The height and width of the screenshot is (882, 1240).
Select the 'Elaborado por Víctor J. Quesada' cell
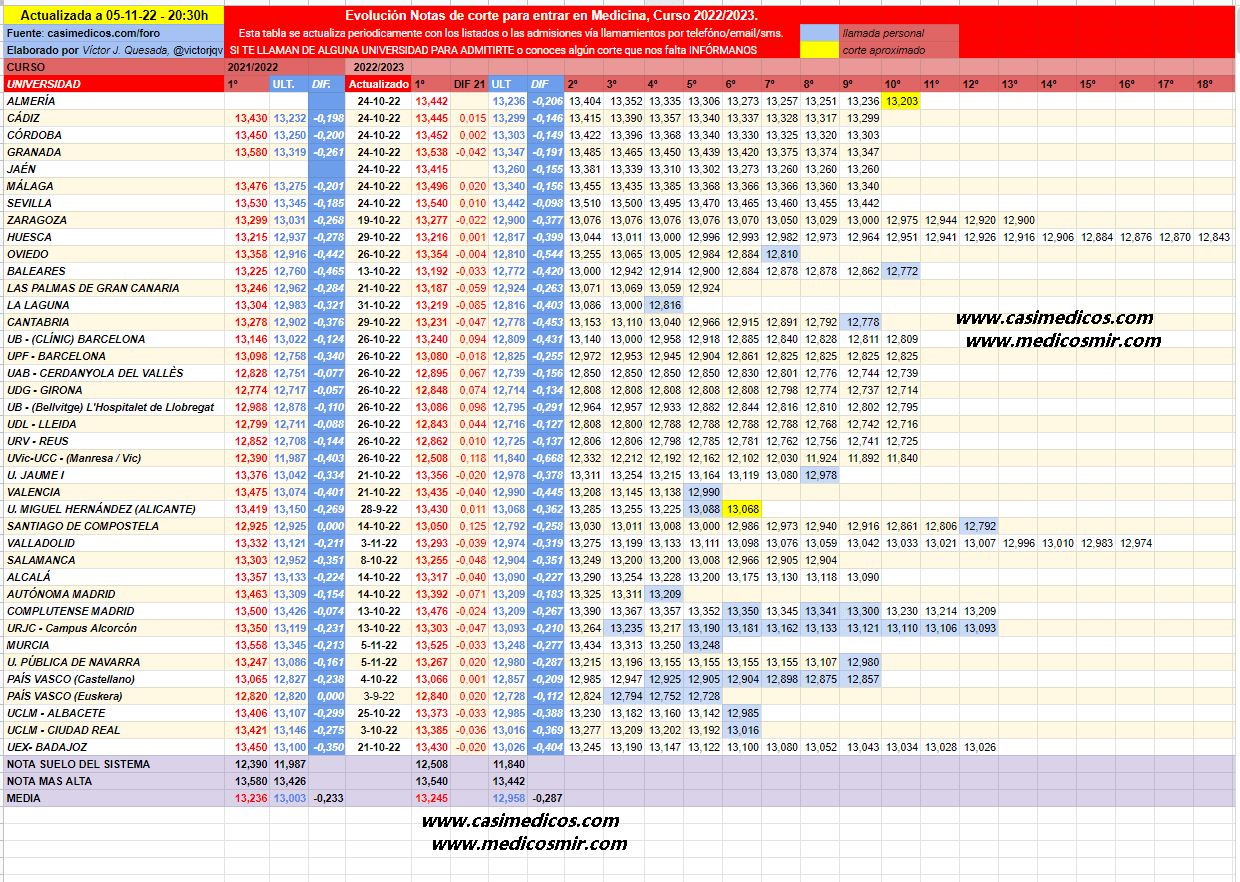(x=114, y=50)
